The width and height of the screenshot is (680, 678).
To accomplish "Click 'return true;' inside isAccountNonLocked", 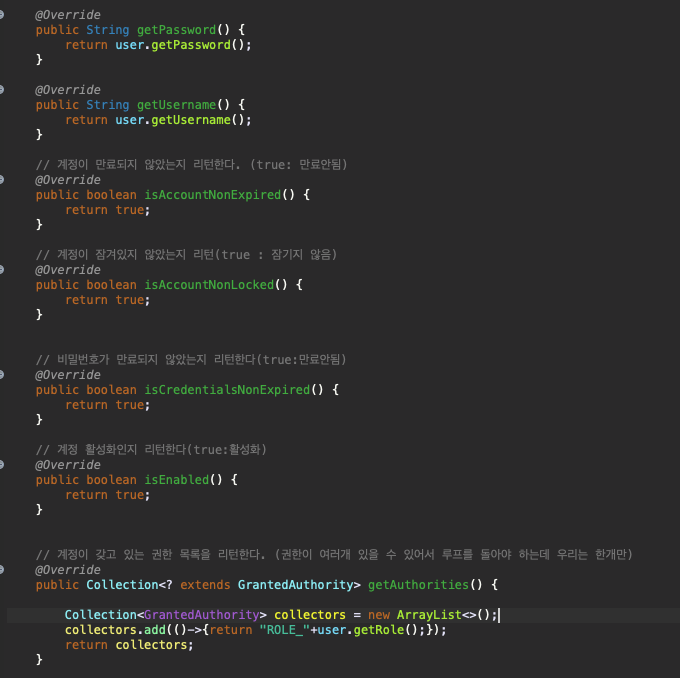I will [108, 300].
